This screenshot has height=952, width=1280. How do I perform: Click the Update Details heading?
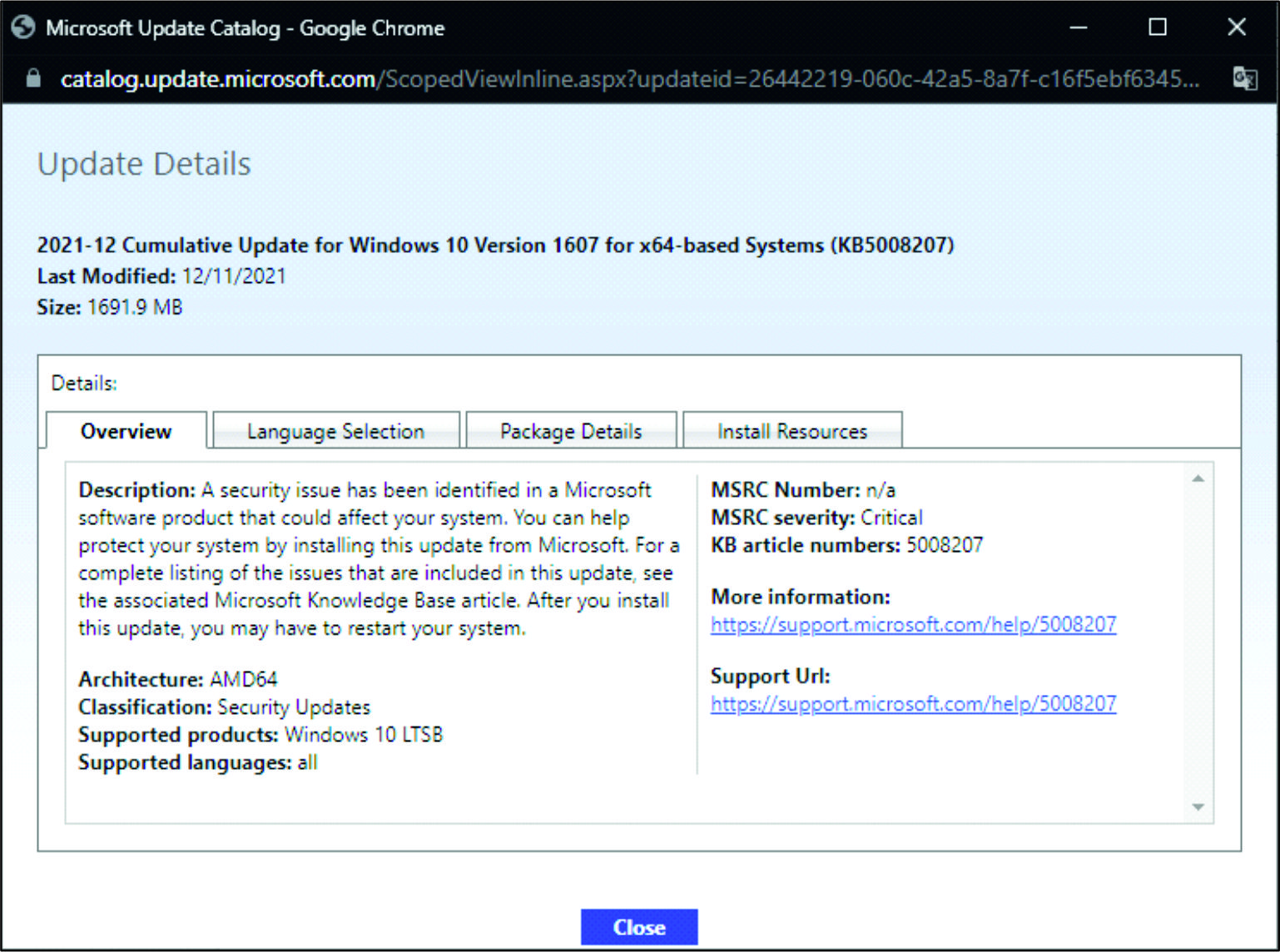144,164
